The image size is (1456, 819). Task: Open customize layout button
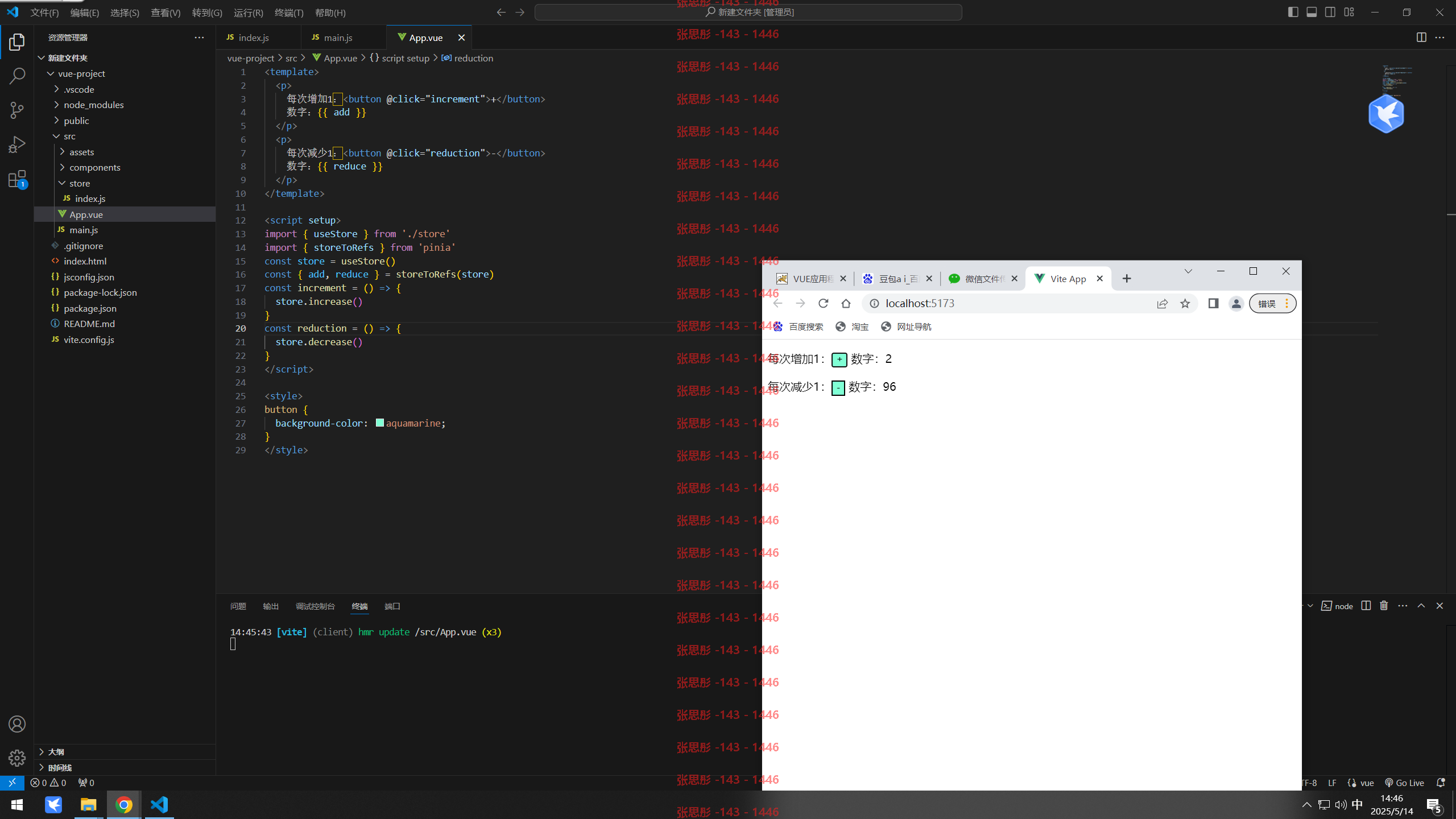pos(1349,13)
